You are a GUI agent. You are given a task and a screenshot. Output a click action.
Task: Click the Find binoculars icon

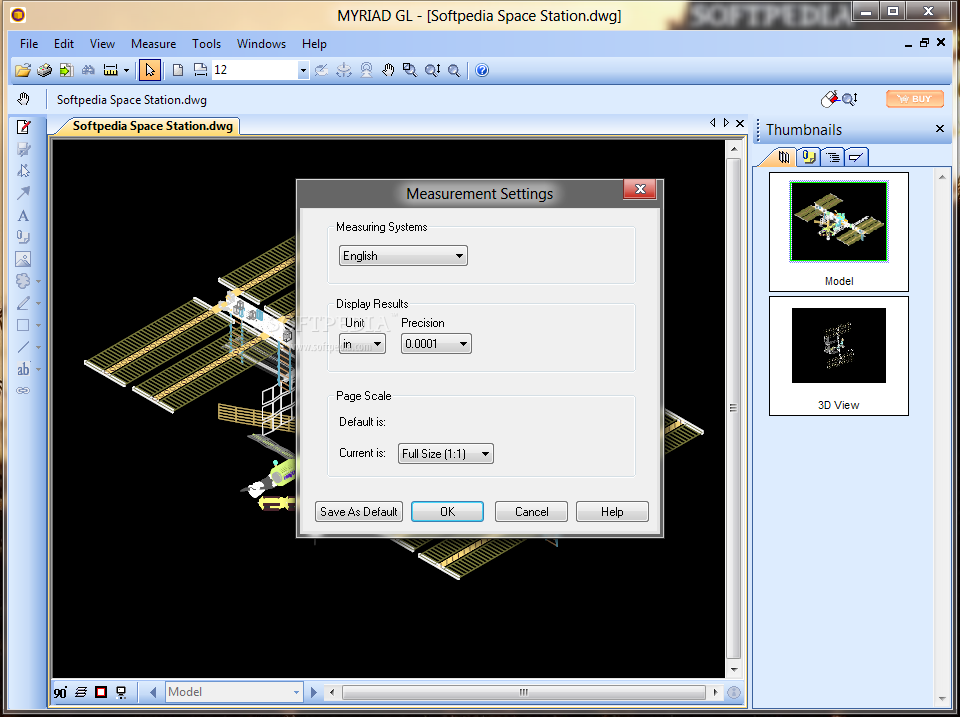click(88, 70)
